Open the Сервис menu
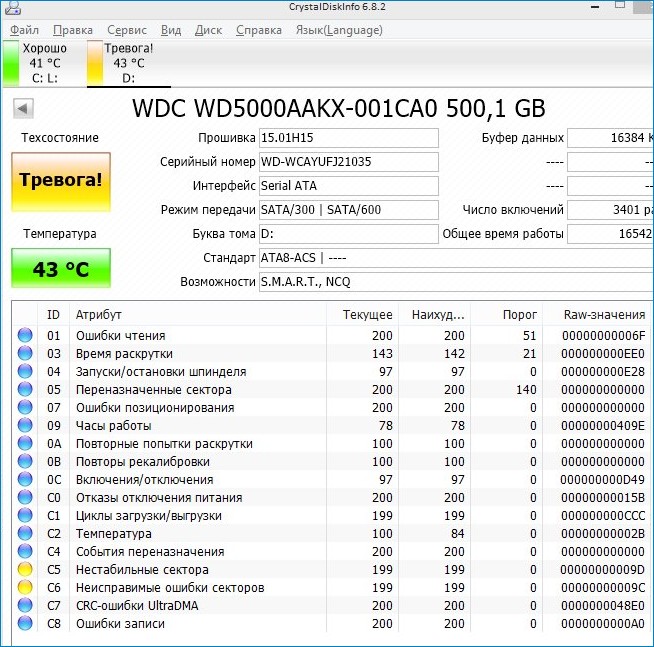This screenshot has height=647, width=654. [x=126, y=30]
